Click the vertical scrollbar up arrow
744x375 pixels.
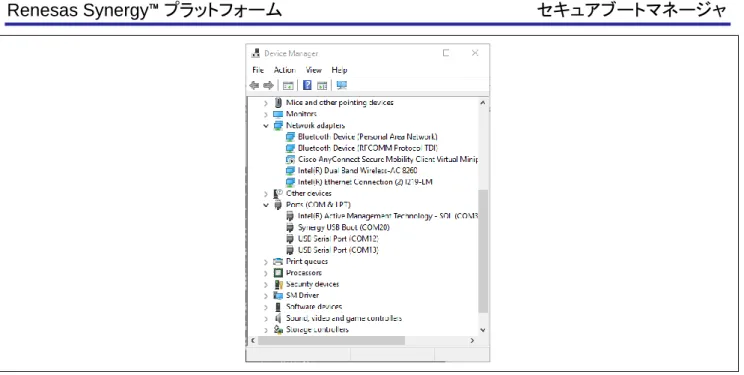483,103
